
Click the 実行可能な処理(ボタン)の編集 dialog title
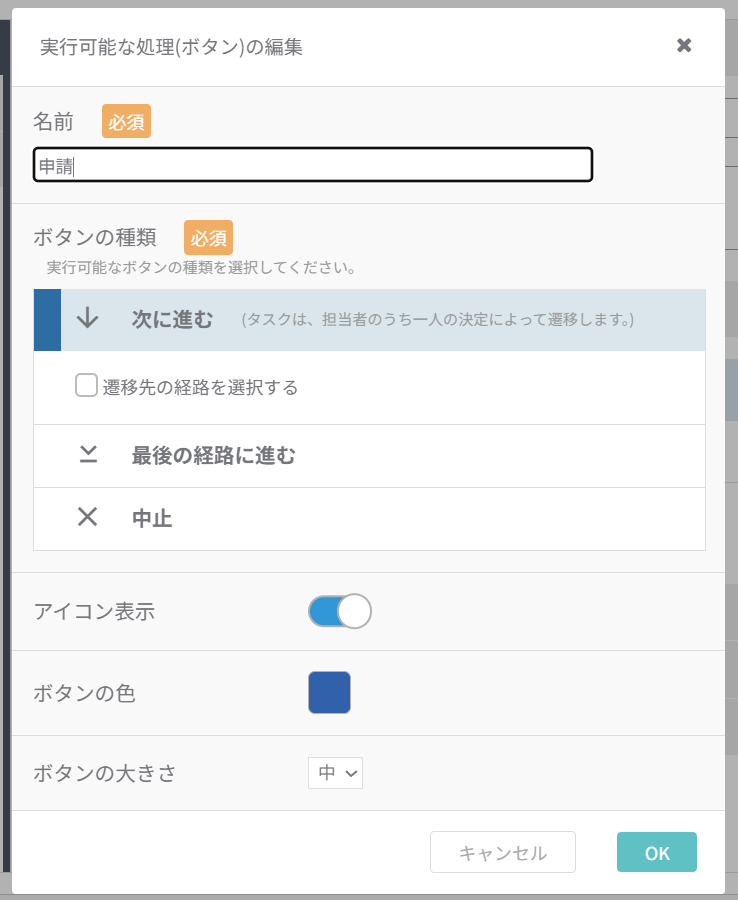point(171,46)
